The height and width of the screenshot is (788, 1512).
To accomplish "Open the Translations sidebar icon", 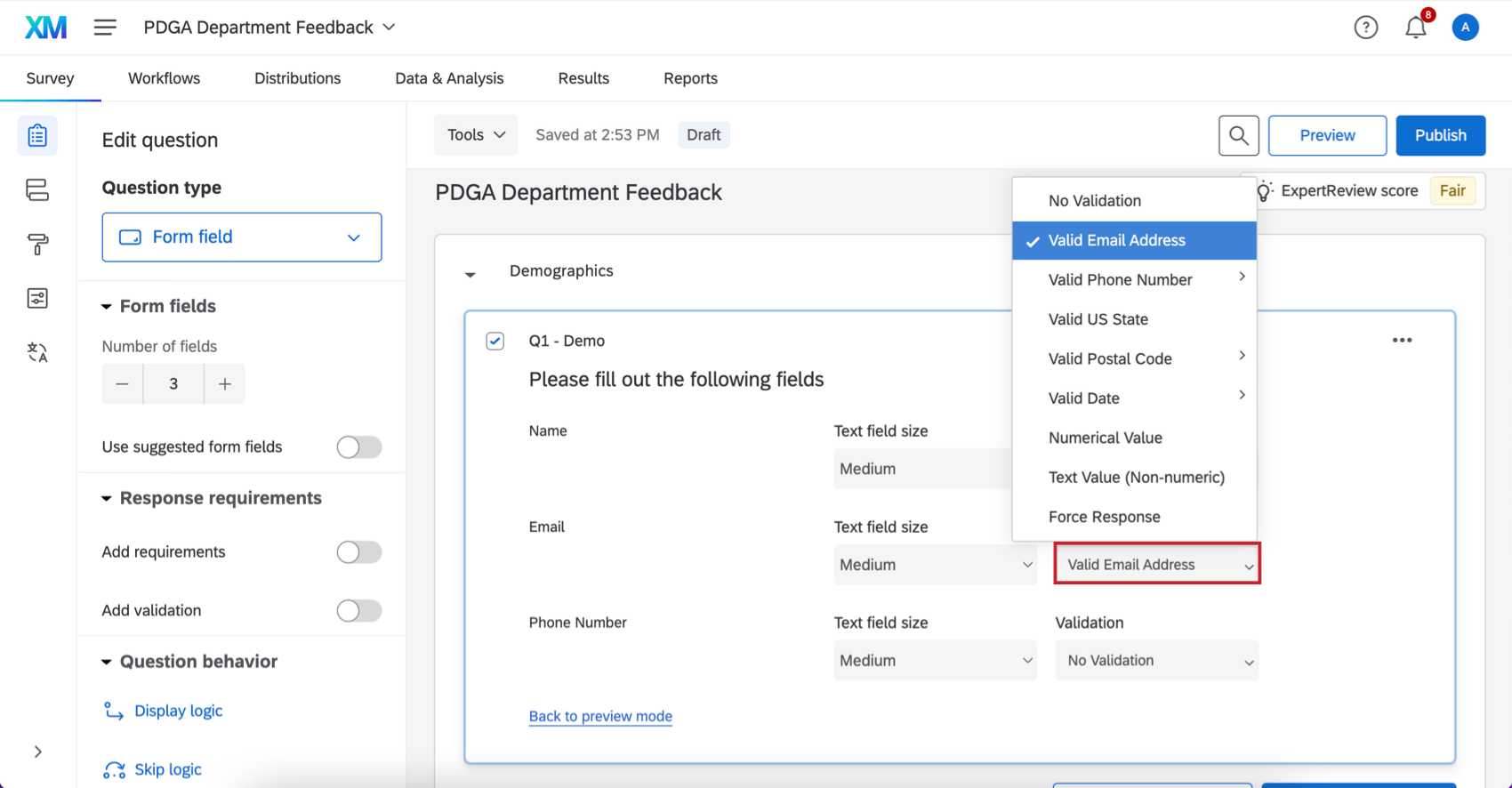I will 37,352.
